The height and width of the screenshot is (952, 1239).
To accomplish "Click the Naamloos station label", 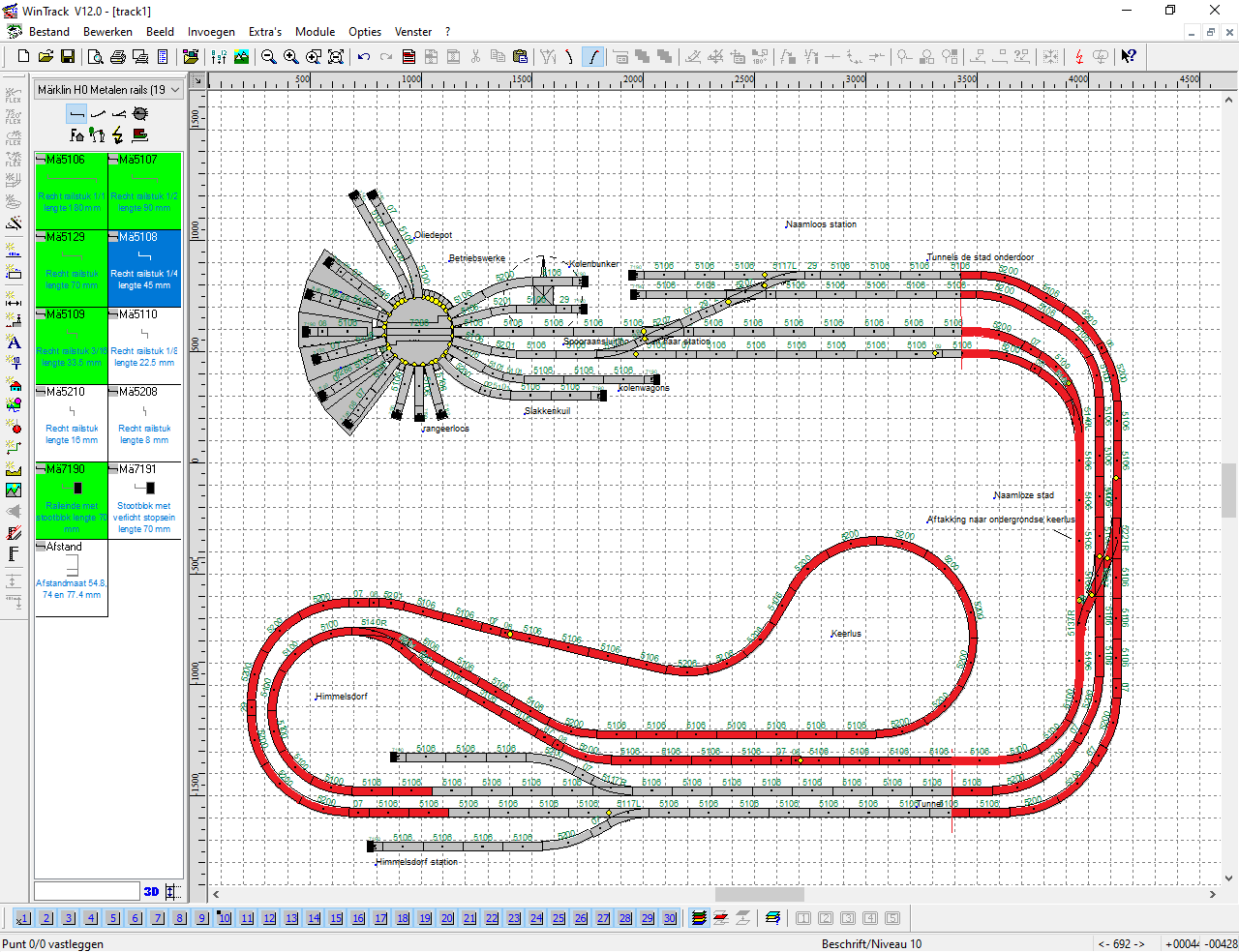I will (821, 224).
